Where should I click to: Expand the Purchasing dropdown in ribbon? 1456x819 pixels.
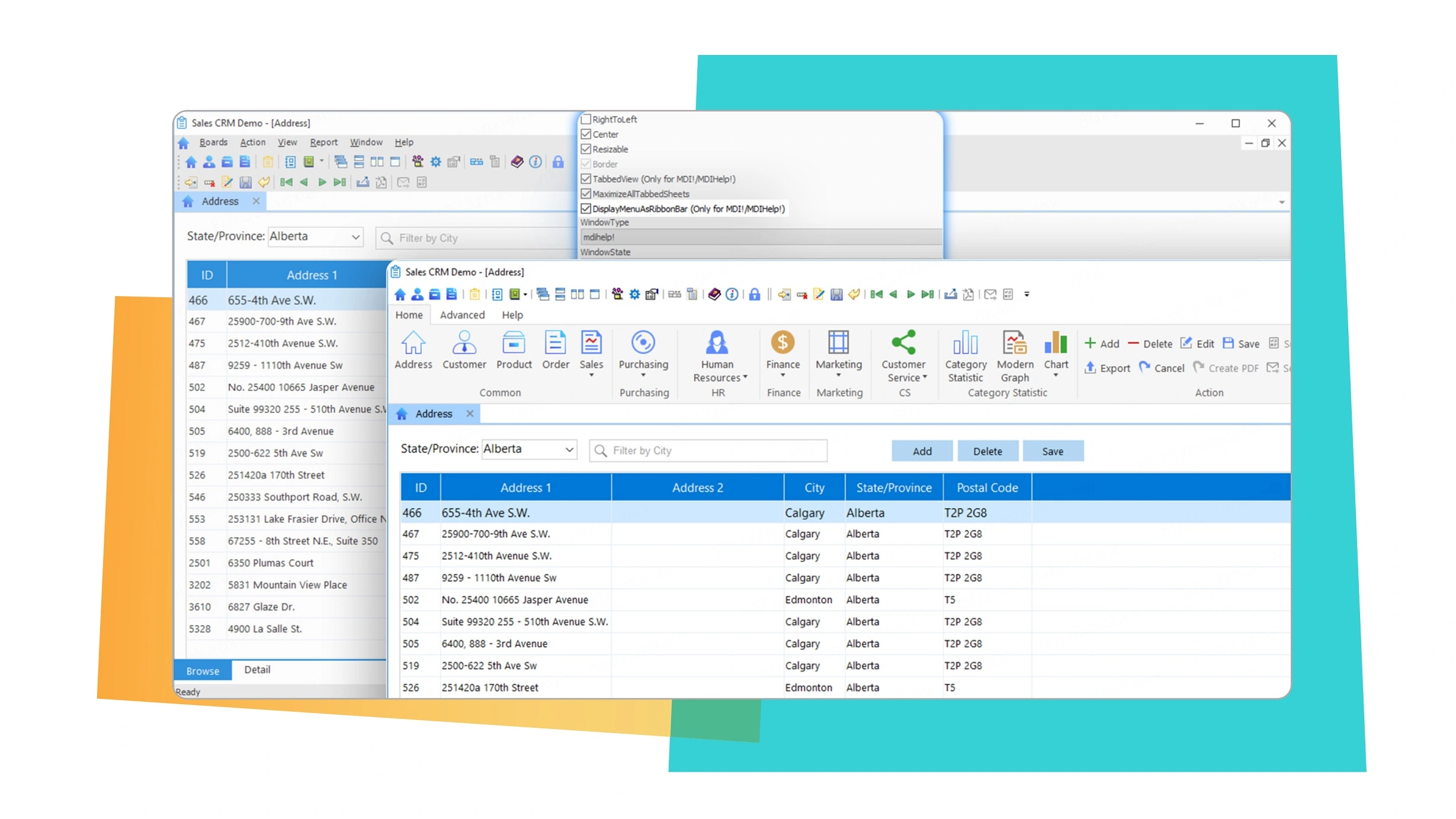point(643,375)
